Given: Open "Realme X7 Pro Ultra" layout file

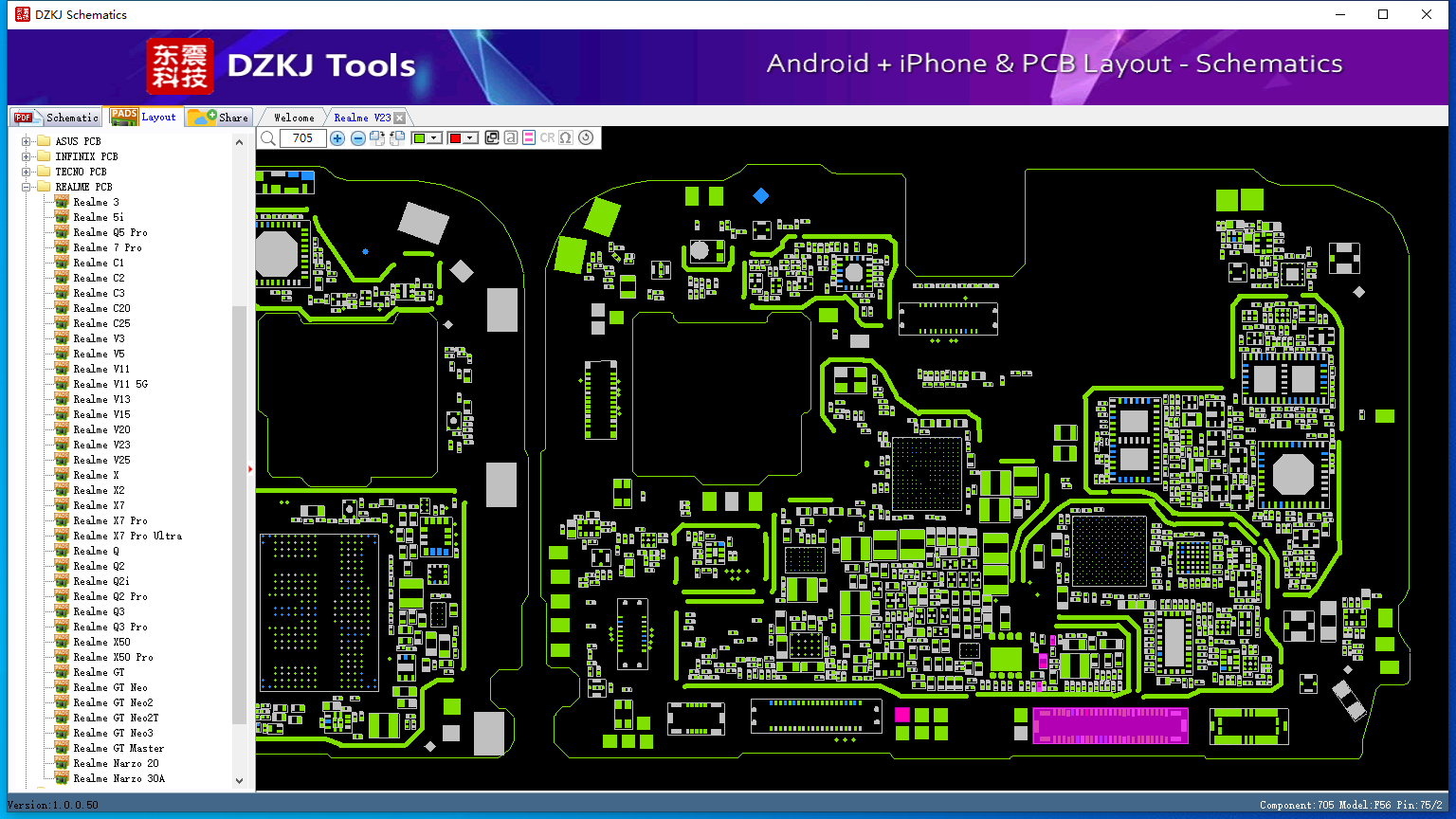Looking at the screenshot, I should pos(128,536).
